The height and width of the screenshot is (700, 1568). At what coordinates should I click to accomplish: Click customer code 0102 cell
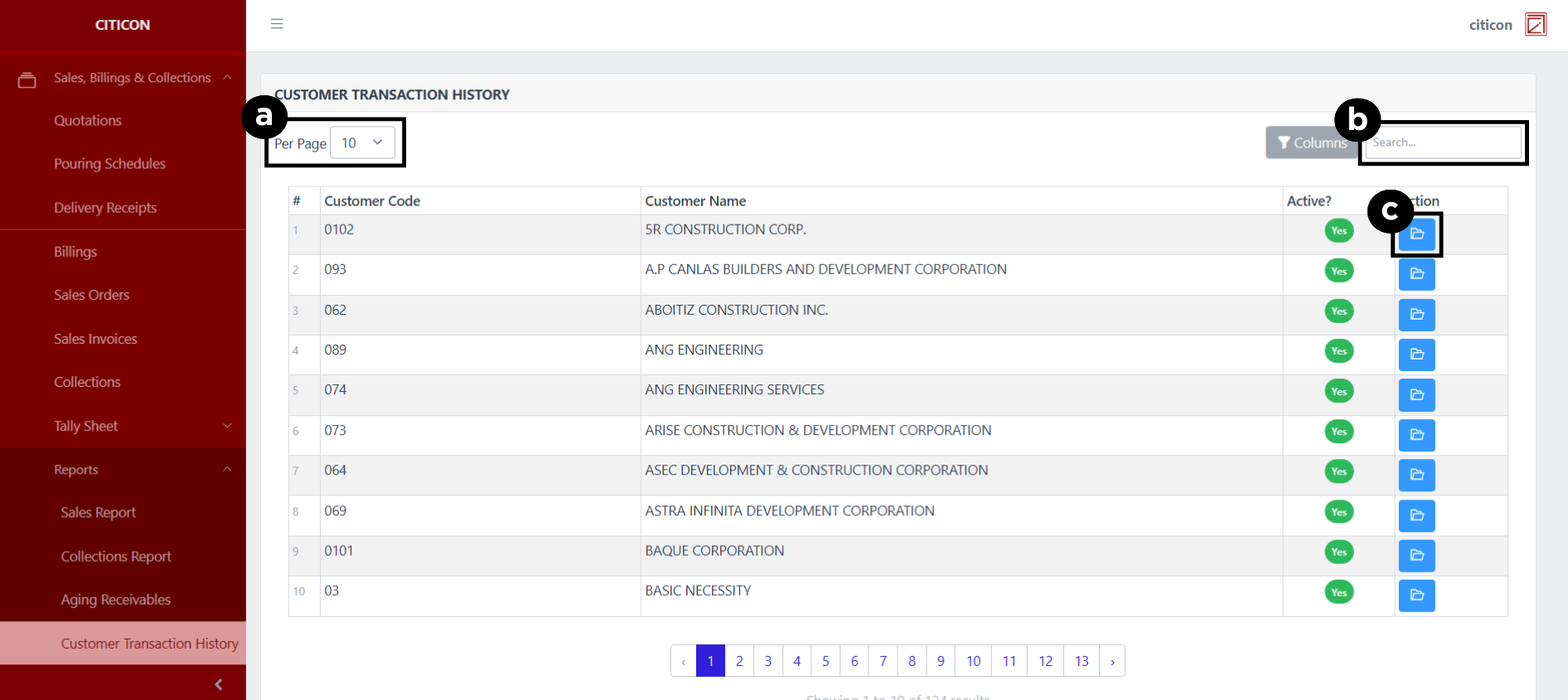(x=481, y=234)
